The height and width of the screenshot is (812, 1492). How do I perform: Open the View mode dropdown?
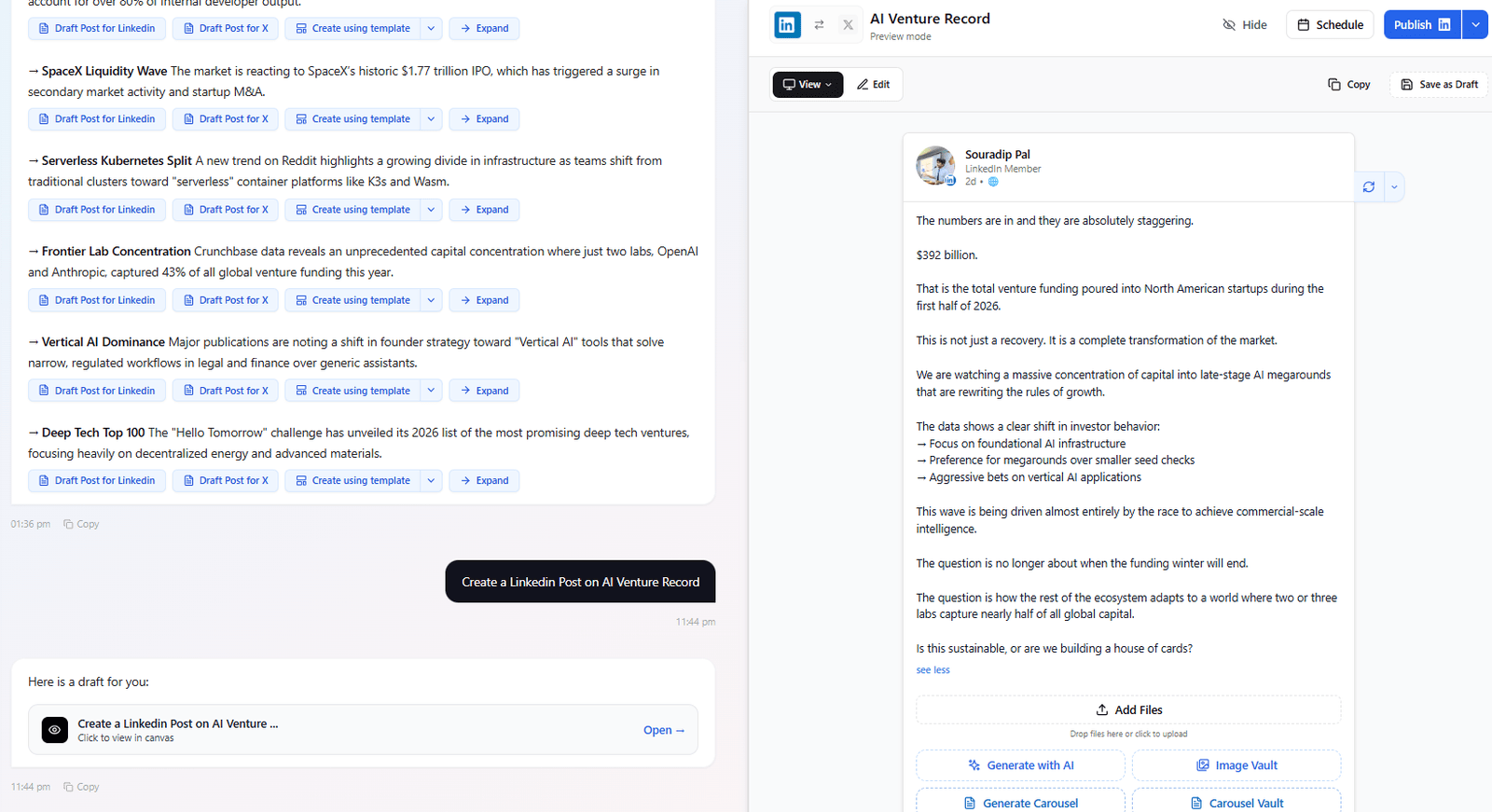click(x=808, y=84)
